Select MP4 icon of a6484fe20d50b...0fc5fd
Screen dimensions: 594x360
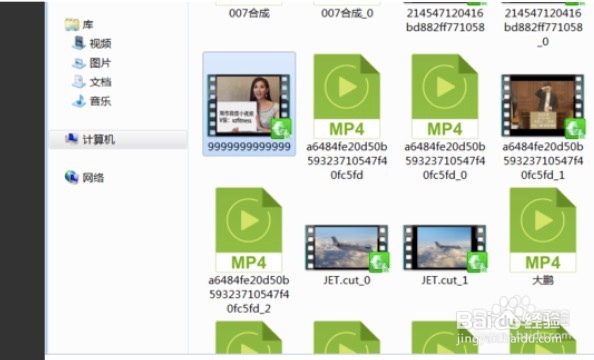pos(347,96)
